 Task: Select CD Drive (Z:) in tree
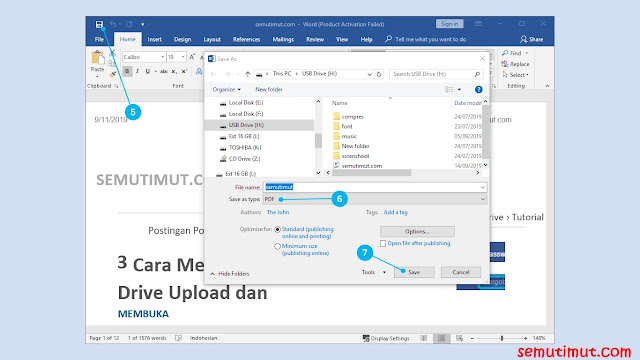(244, 159)
